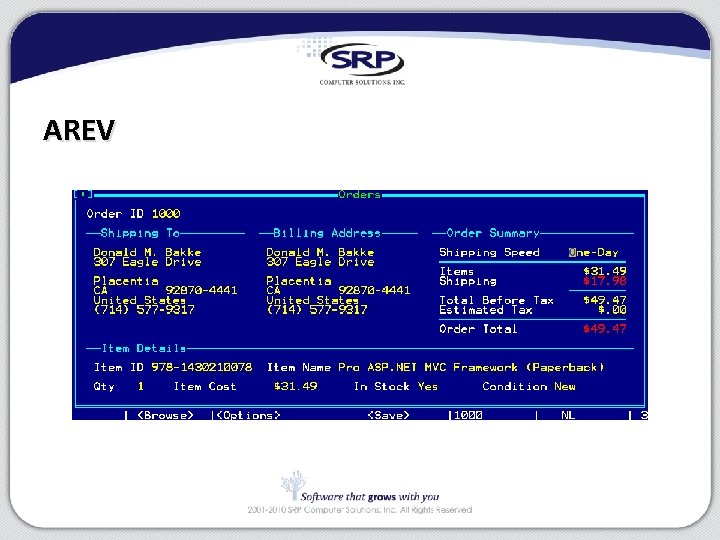This screenshot has width=720, height=540.
Task: Click zip 92870-4441 in Billing Address
Action: click(x=374, y=290)
